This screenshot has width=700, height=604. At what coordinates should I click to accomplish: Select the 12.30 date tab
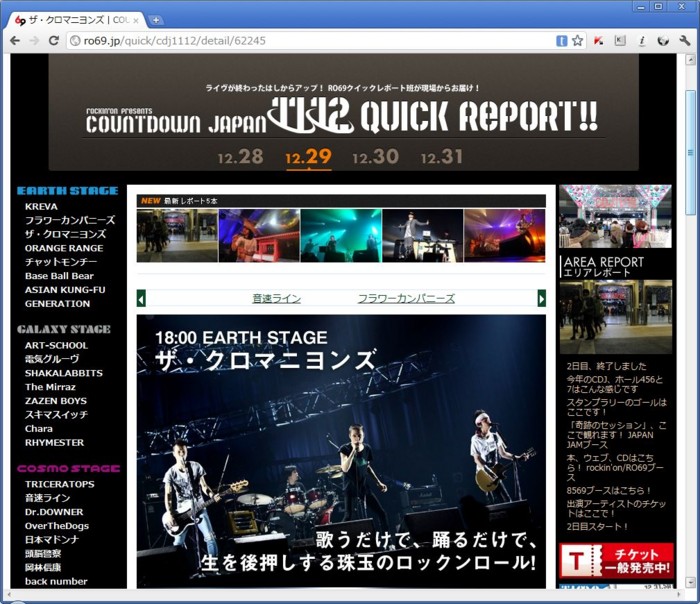375,157
